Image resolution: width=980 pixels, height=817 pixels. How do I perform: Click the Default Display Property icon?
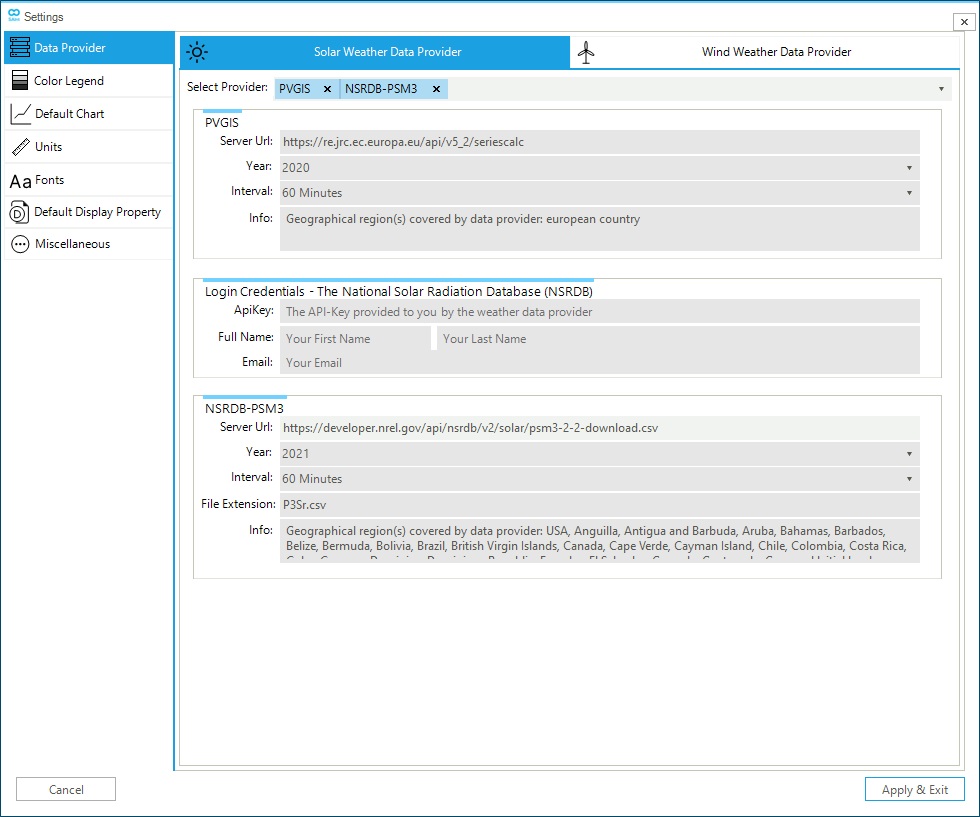point(20,212)
